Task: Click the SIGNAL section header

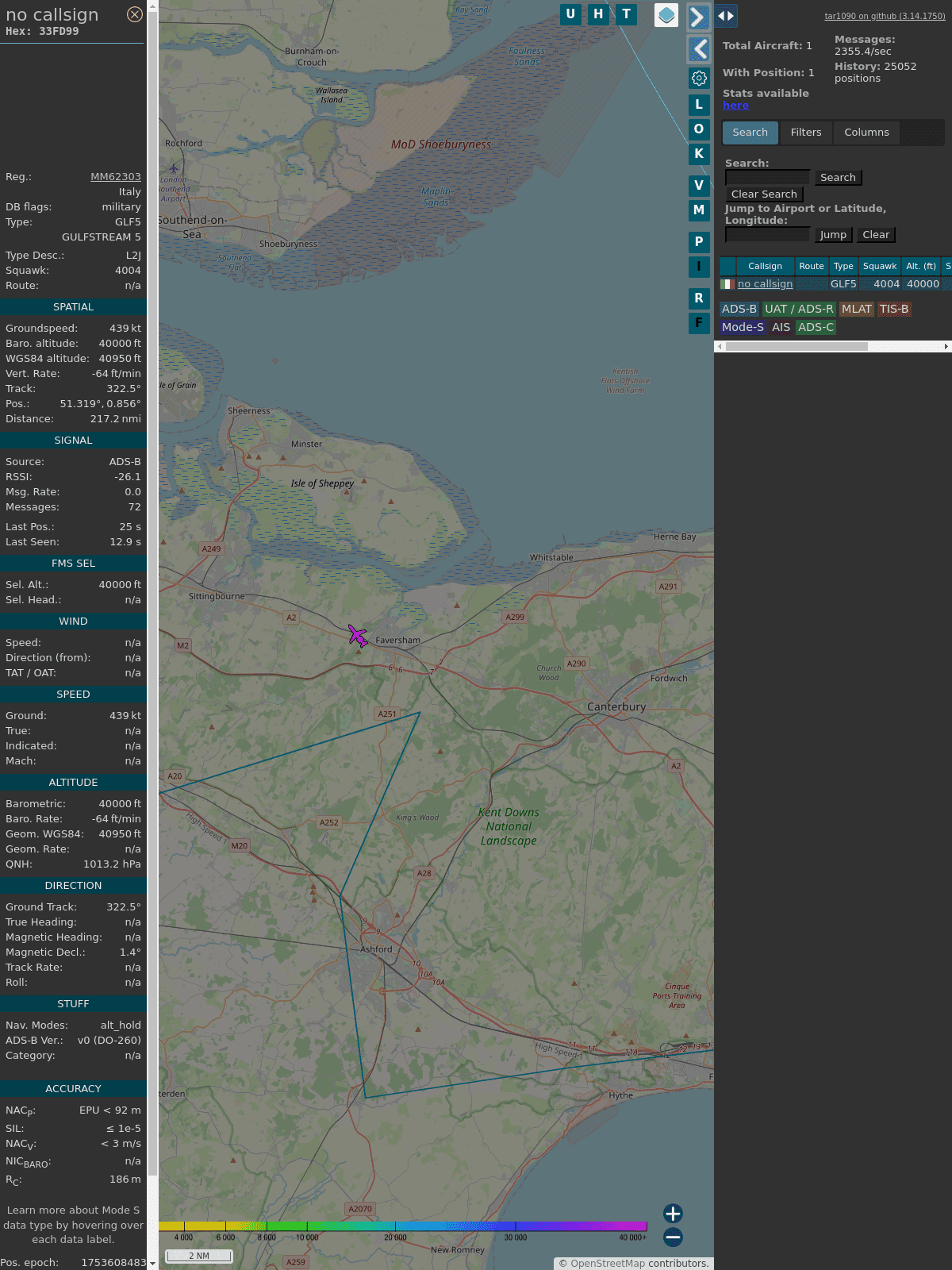Action: point(73,441)
